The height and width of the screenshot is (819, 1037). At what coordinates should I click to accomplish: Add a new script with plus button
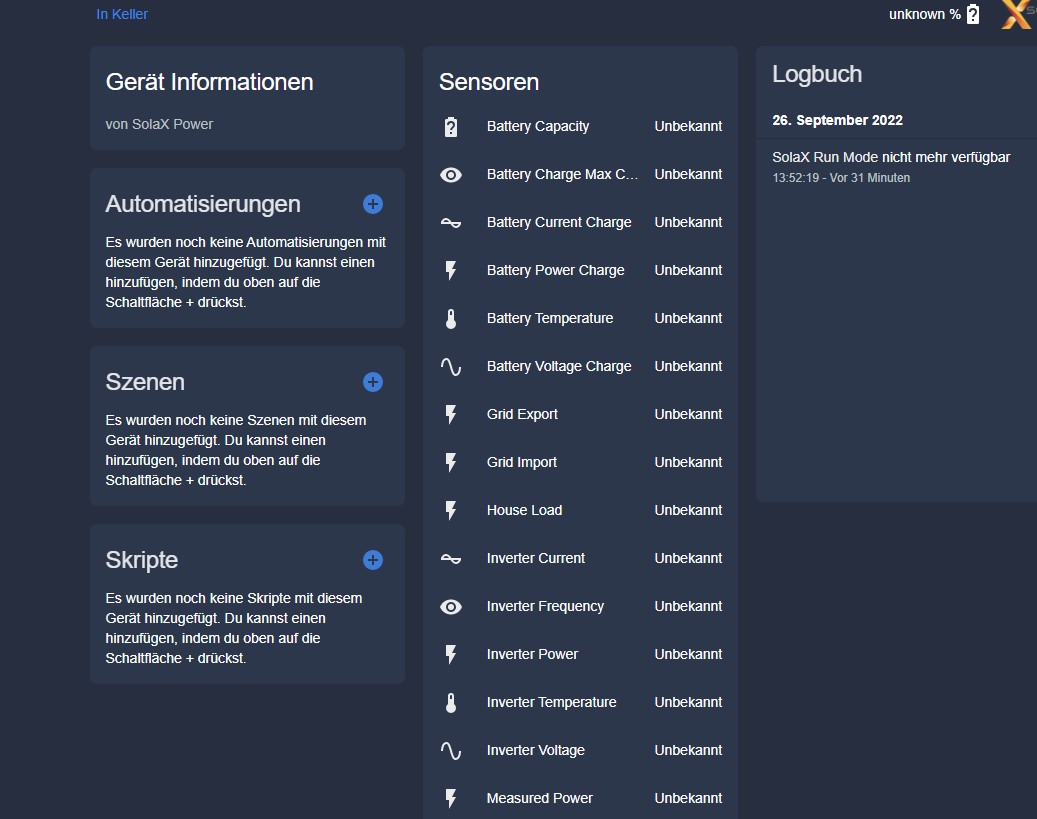373,560
